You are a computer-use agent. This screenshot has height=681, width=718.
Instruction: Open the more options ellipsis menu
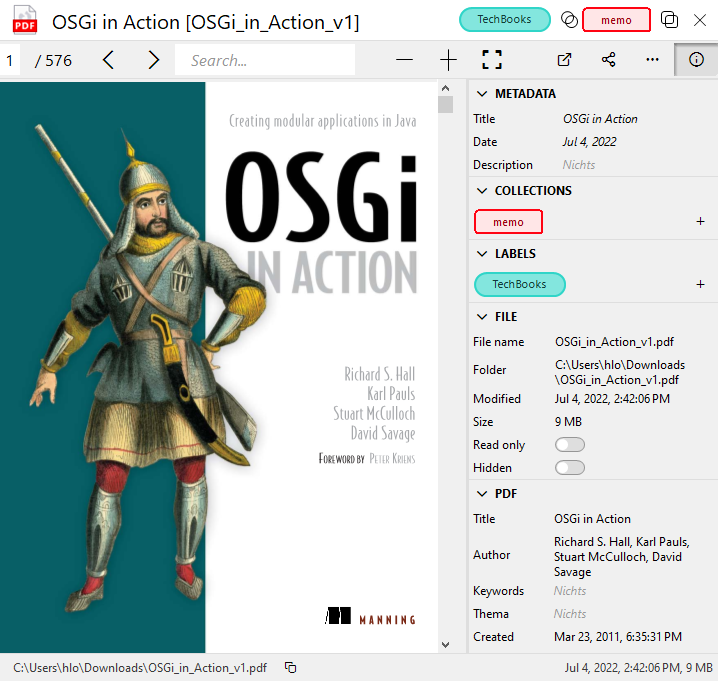pos(652,60)
